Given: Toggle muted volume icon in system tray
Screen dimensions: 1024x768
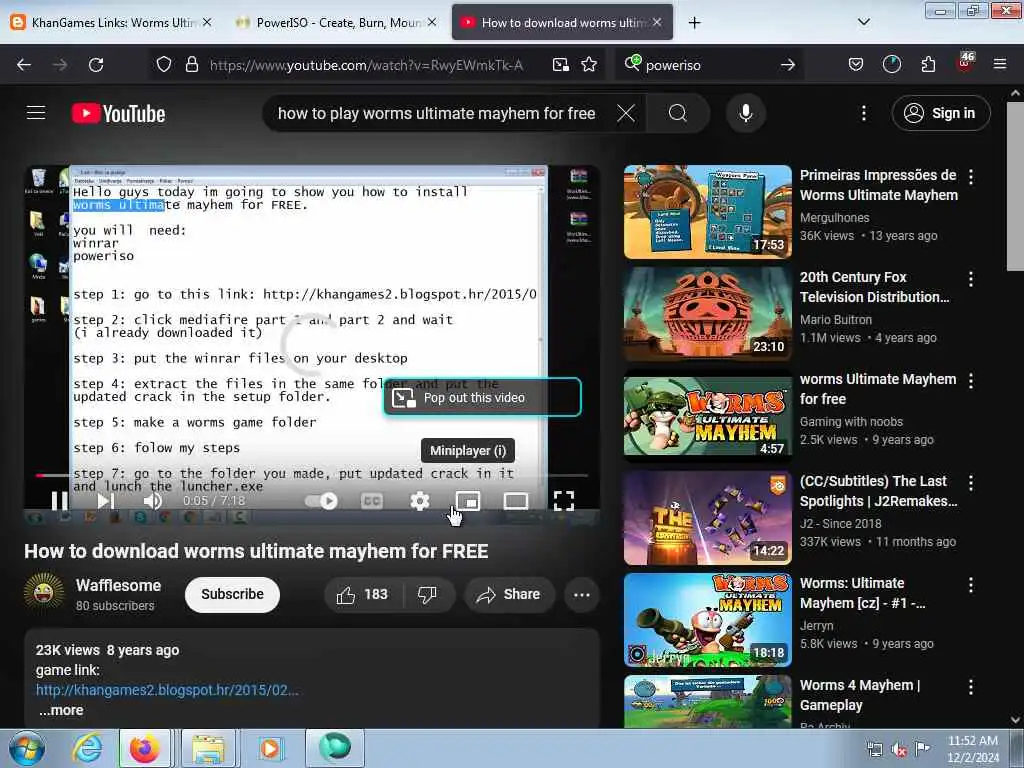Looking at the screenshot, I should click(x=899, y=749).
